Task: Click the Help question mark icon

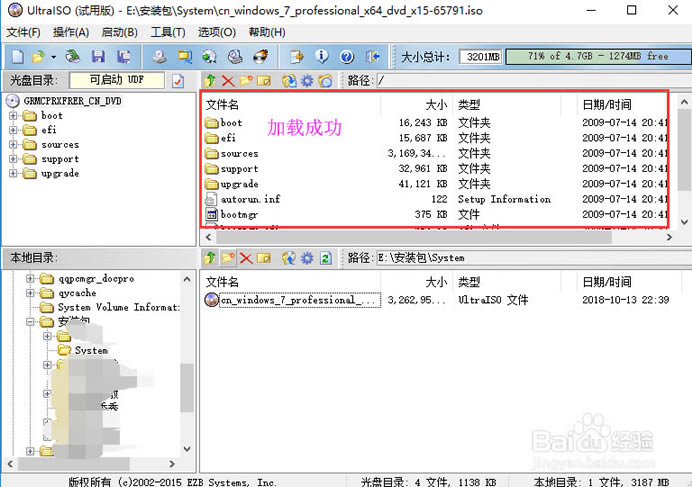Action: pos(347,57)
